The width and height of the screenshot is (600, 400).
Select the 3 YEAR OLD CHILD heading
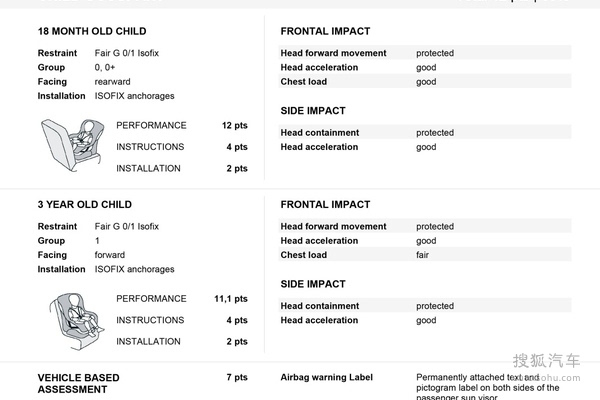[x=85, y=205]
